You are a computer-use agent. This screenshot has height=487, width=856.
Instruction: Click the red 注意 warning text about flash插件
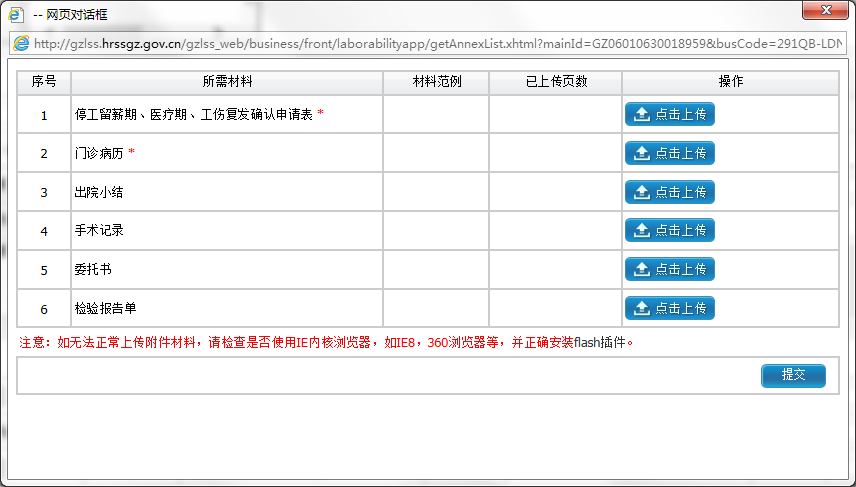point(326,343)
